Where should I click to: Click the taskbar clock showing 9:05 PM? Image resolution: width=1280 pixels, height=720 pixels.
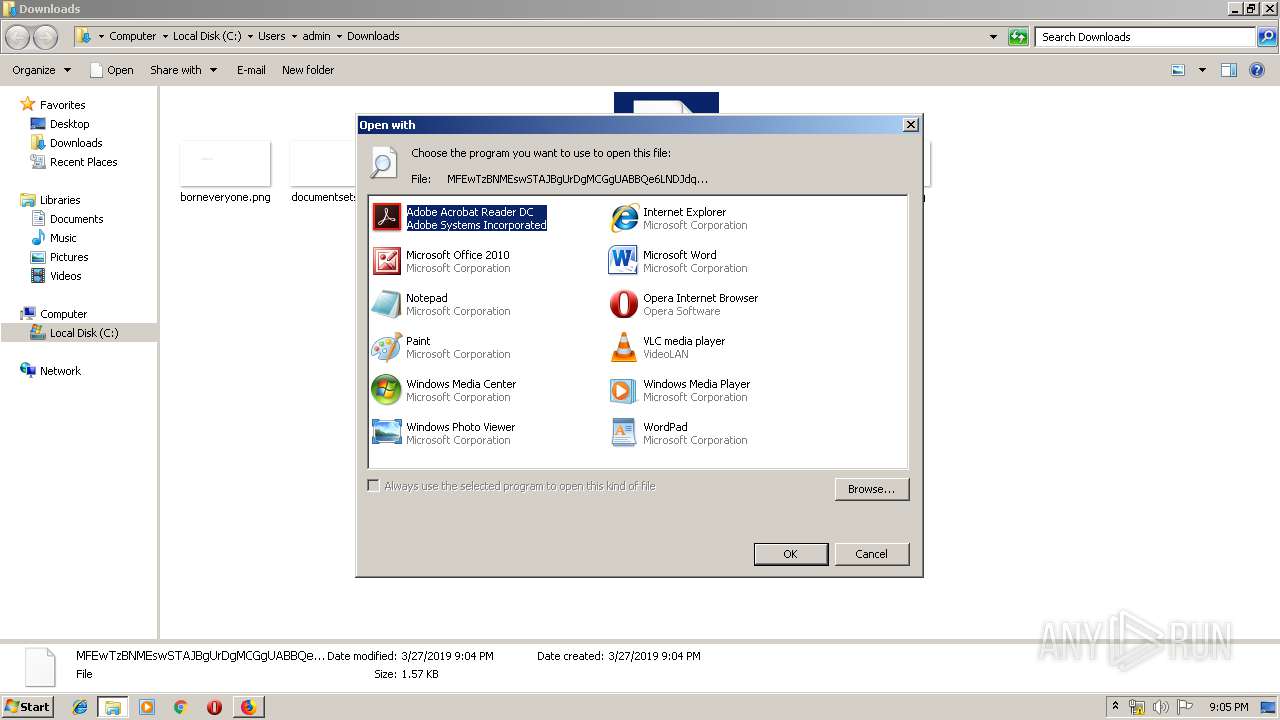tap(1229, 707)
